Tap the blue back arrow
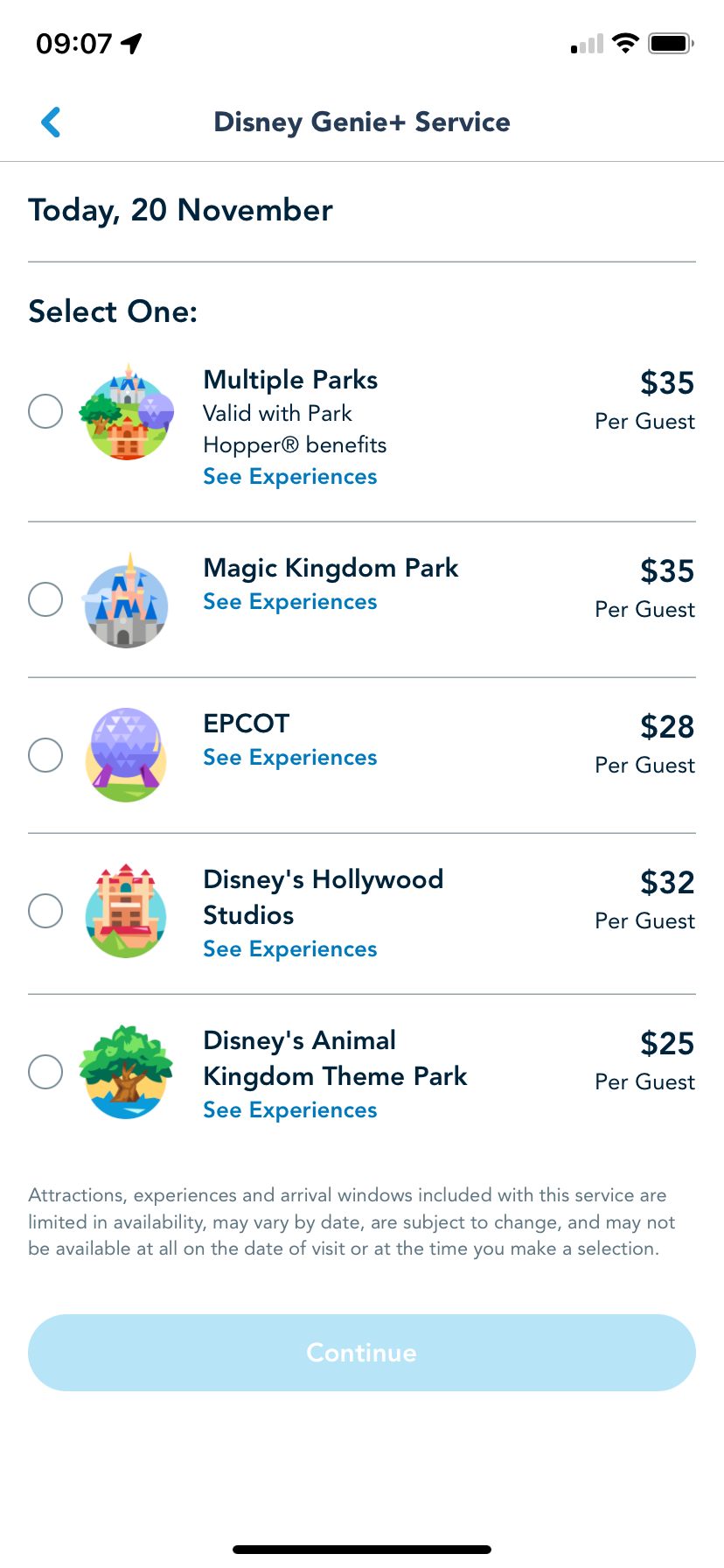Viewport: 724px width, 1568px height. click(x=52, y=122)
